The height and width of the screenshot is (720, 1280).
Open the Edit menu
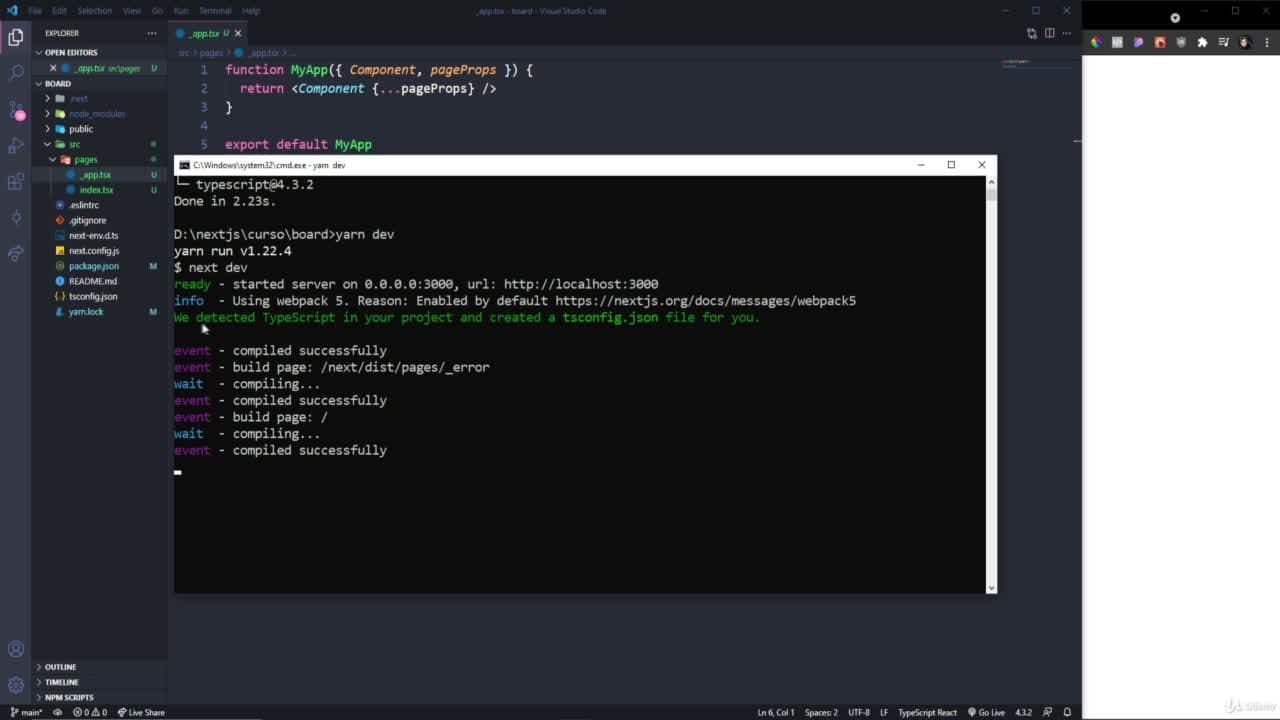(x=59, y=10)
